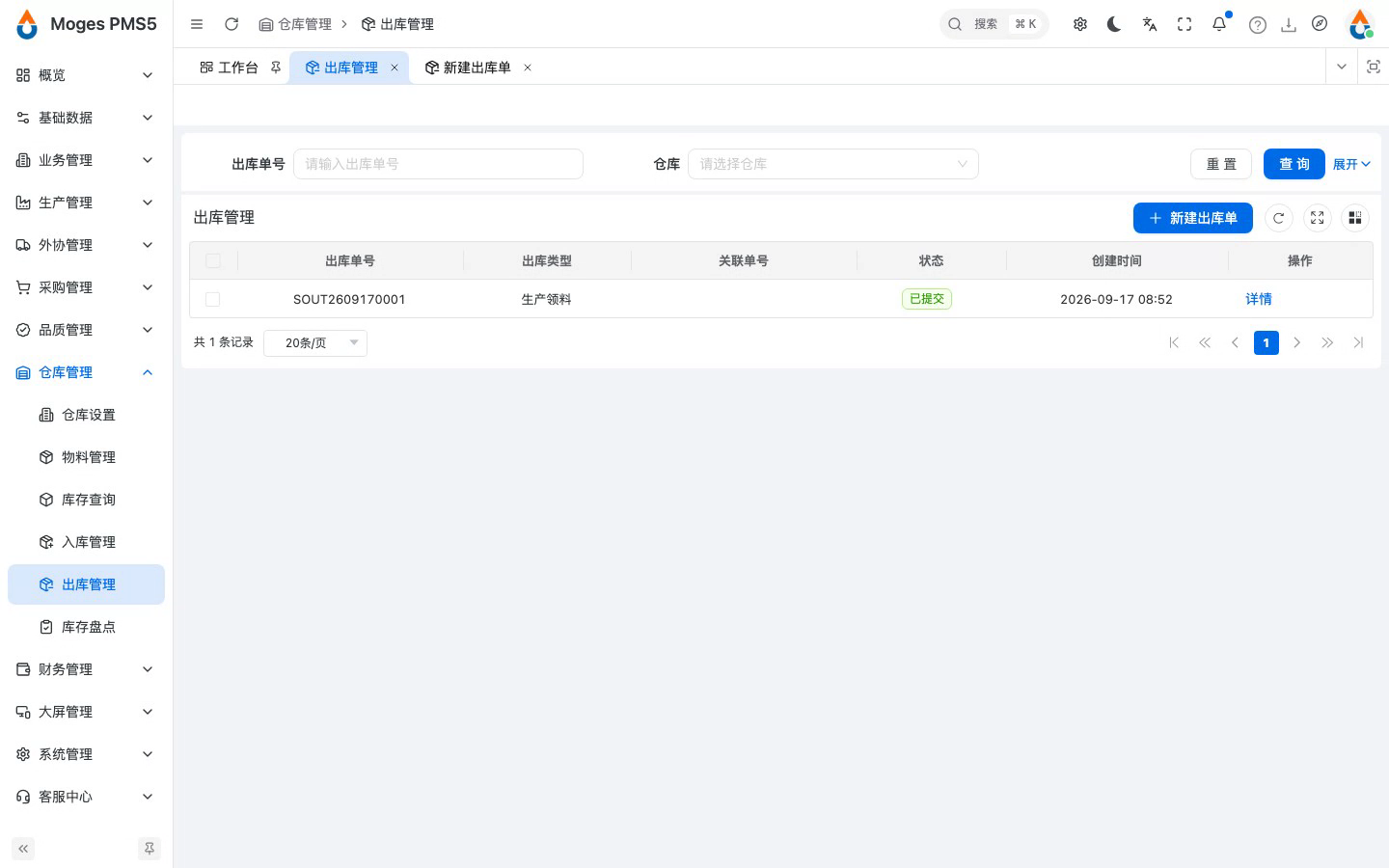Maximize tab content area icon
1389x868 pixels.
click(x=1374, y=67)
